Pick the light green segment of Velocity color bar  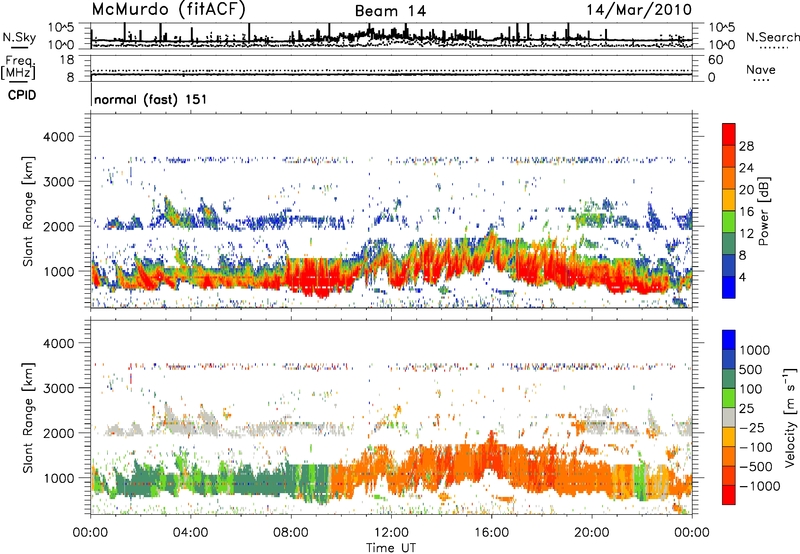729,398
